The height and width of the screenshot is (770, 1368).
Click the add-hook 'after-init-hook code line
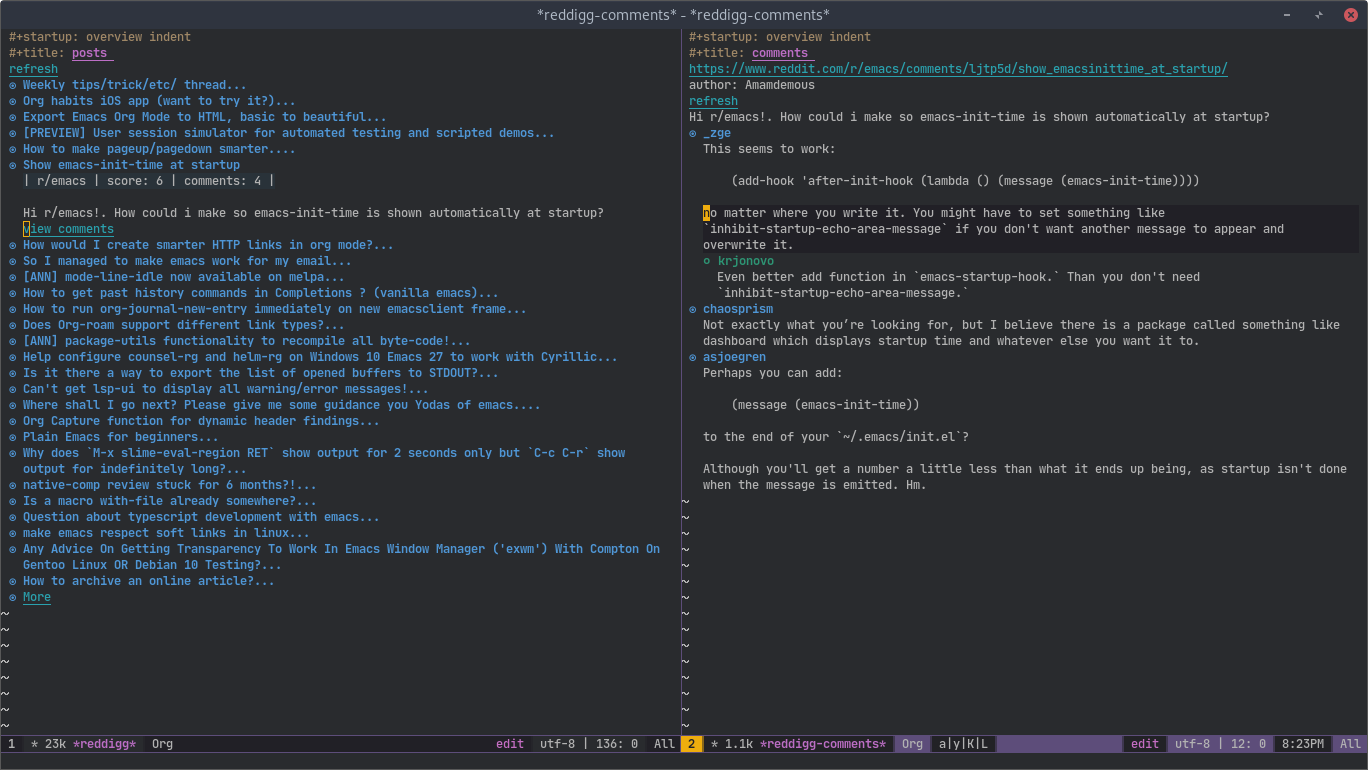[965, 181]
